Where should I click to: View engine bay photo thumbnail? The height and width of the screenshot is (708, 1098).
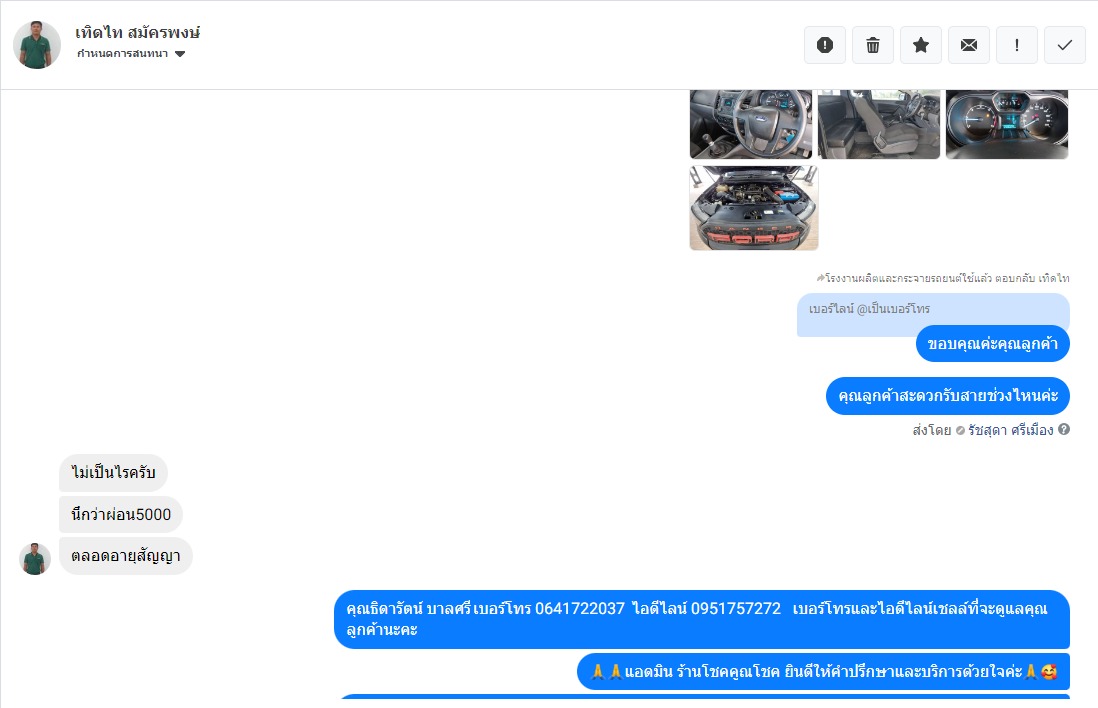[754, 208]
